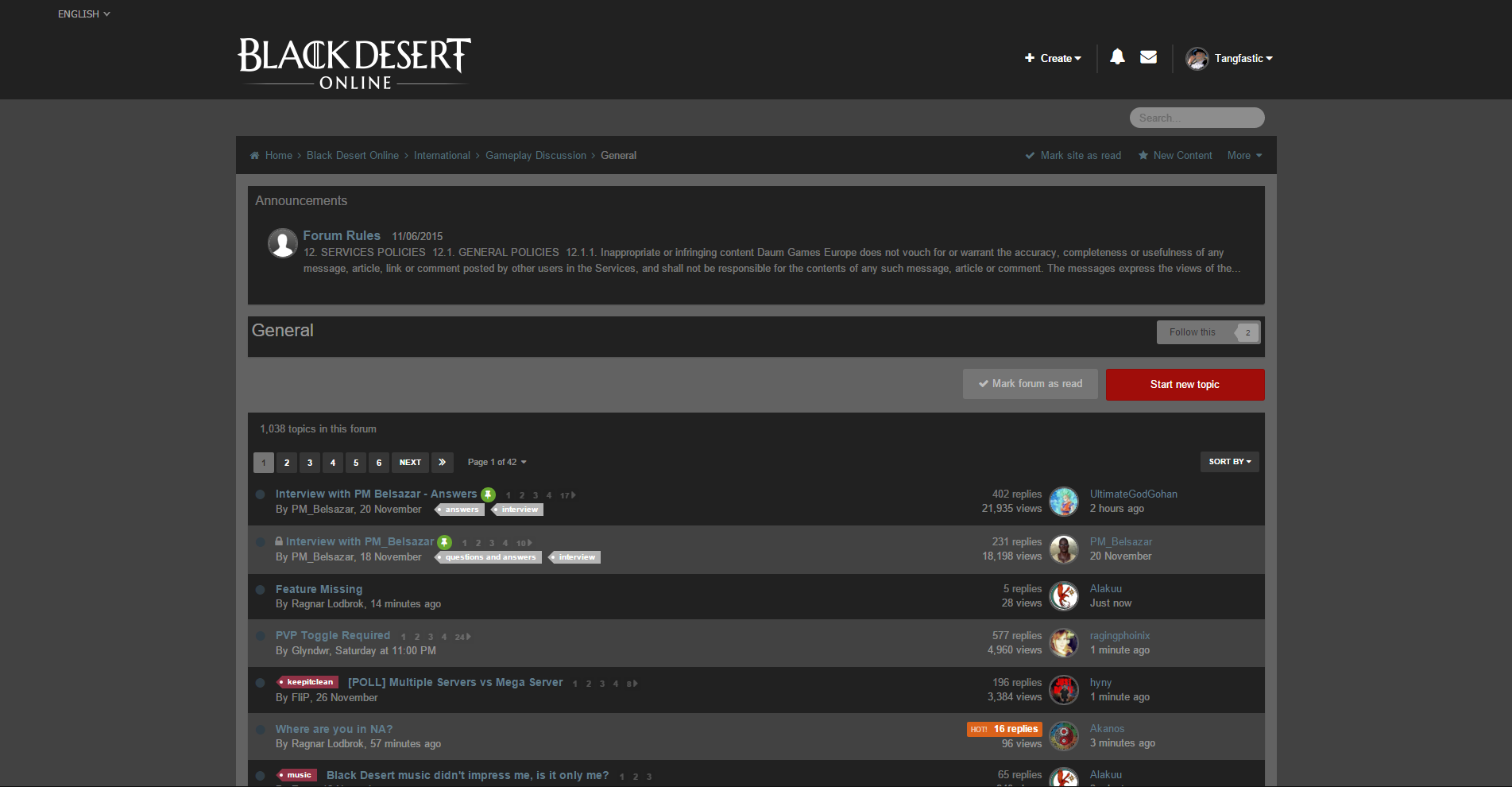Open Where are you in NA? topic
This screenshot has height=787, width=1512.
point(334,729)
